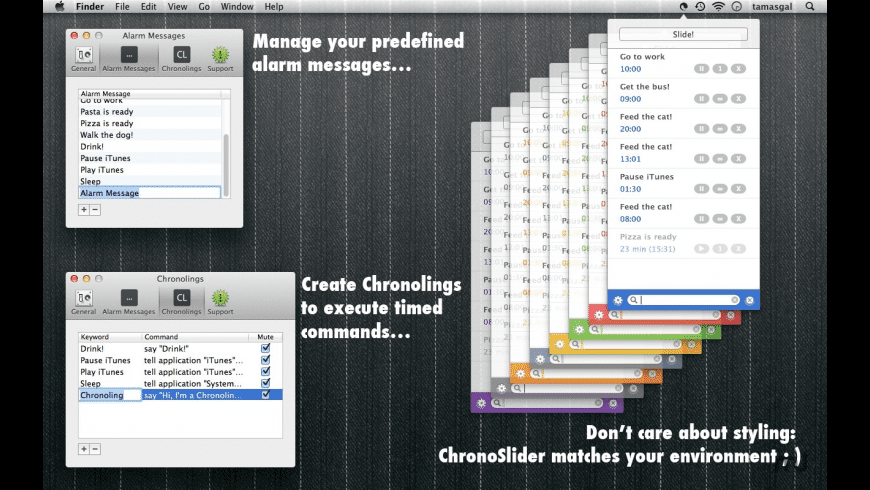Image resolution: width=870 pixels, height=490 pixels.
Task: Click Keyword column header
Action: tap(110, 337)
